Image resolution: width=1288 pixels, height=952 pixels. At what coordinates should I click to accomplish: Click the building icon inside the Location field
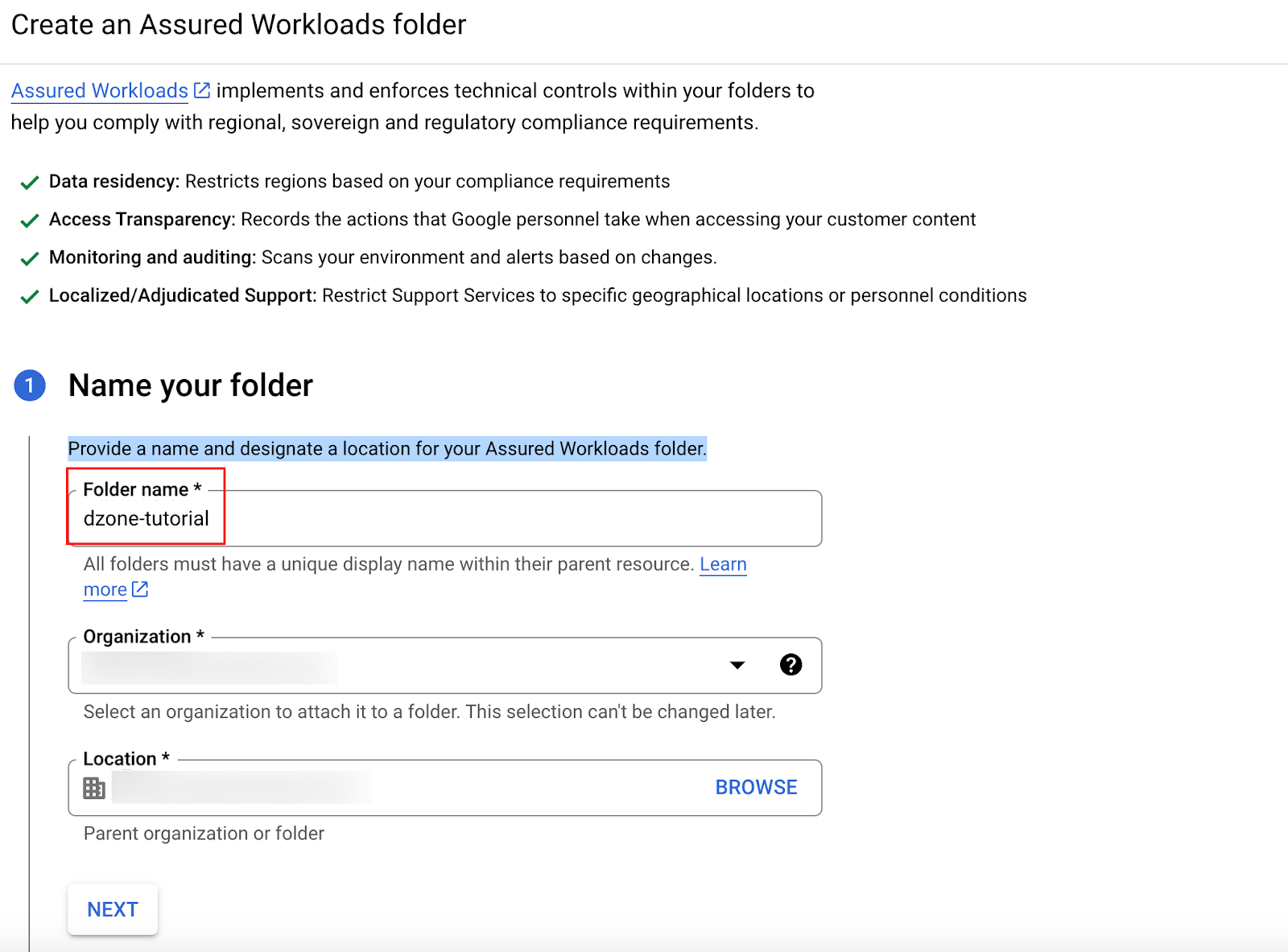pos(94,788)
